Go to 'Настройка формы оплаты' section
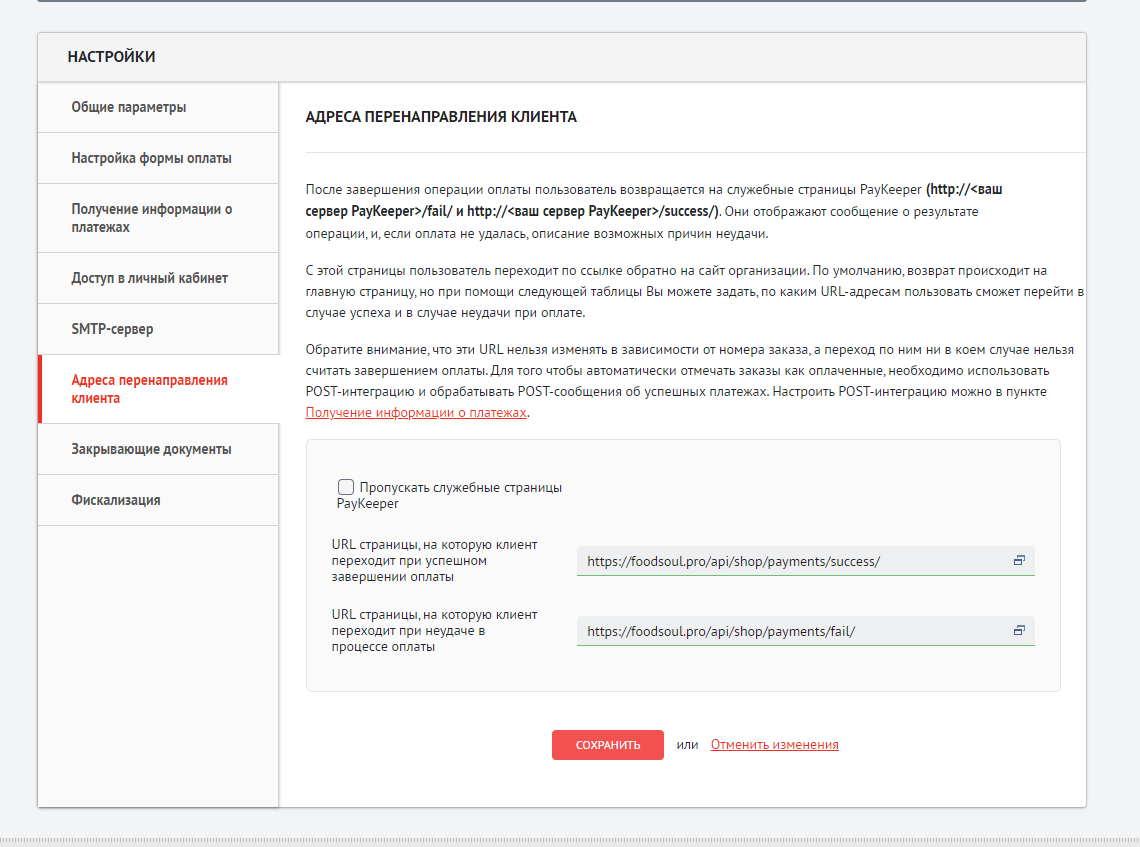 [x=152, y=158]
